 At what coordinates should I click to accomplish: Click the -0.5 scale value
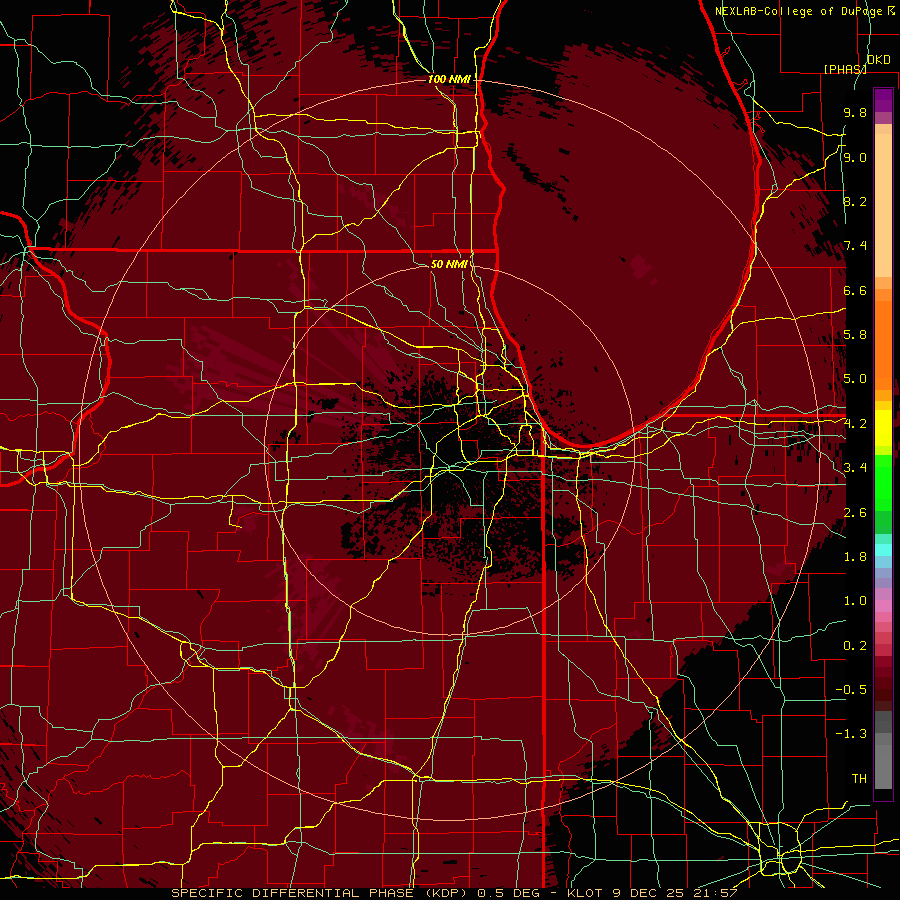851,690
